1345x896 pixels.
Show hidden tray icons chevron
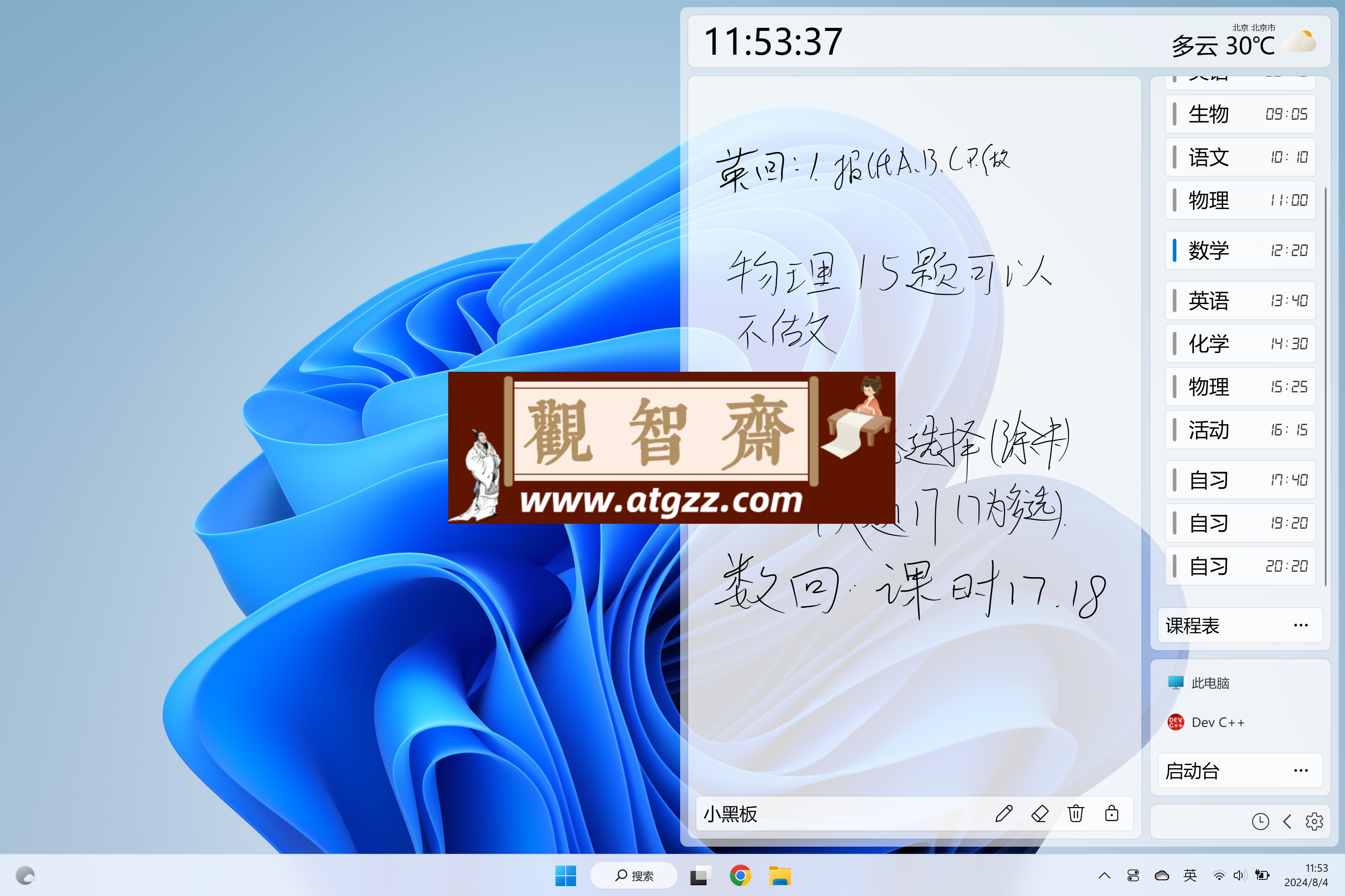1105,875
